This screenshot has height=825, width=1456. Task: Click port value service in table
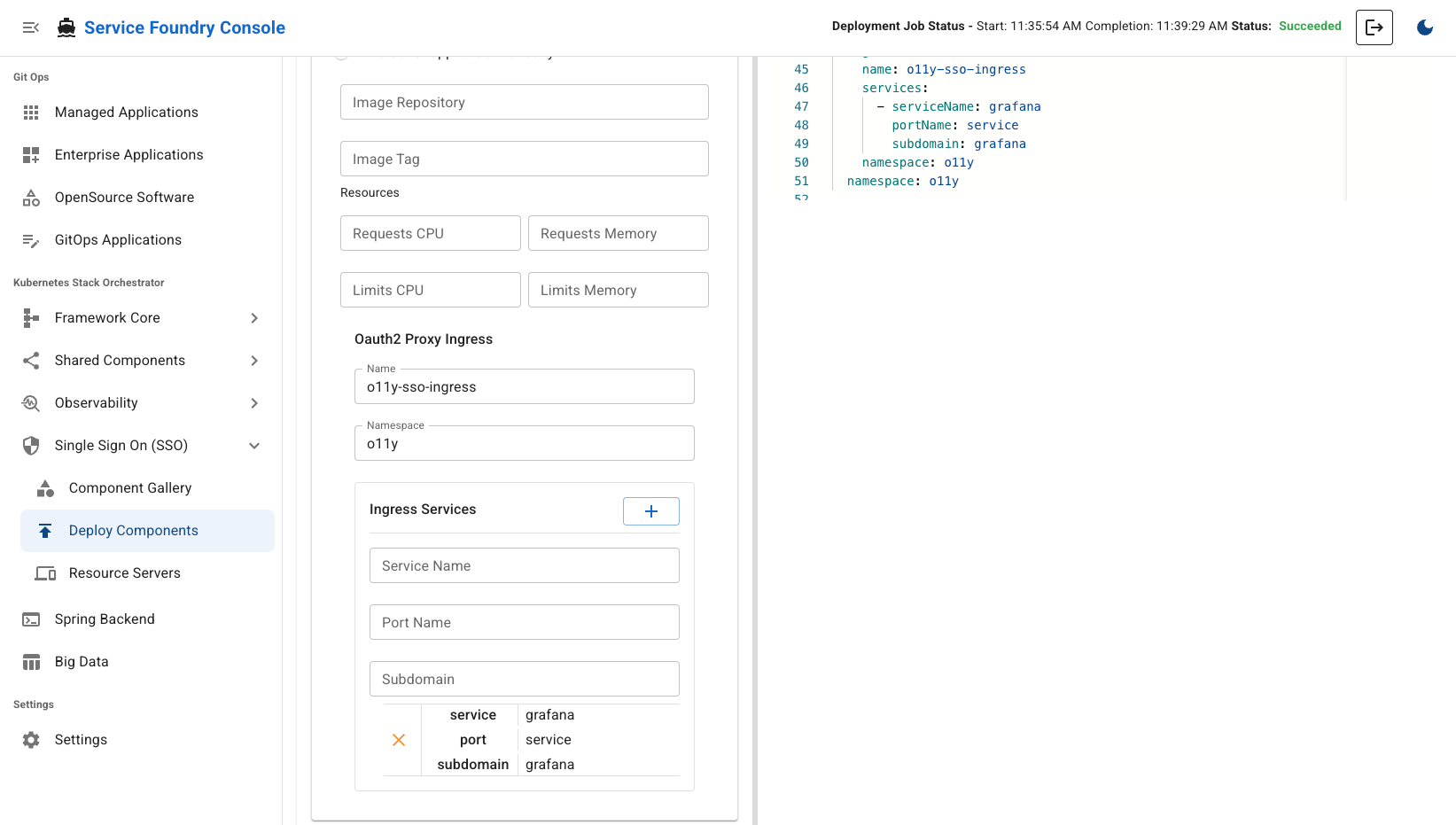549,740
